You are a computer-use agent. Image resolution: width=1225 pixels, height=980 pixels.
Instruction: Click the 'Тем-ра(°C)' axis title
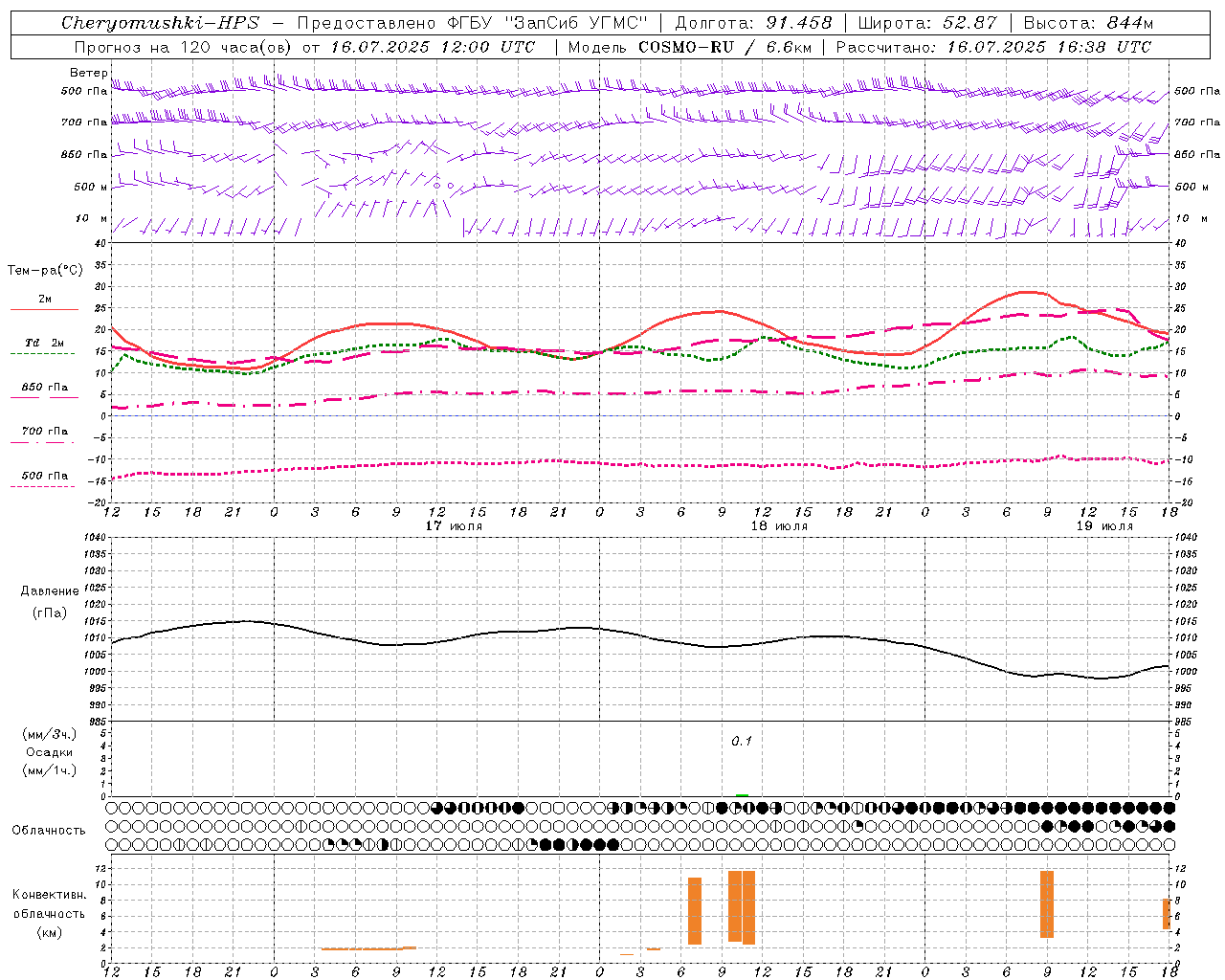[45, 271]
